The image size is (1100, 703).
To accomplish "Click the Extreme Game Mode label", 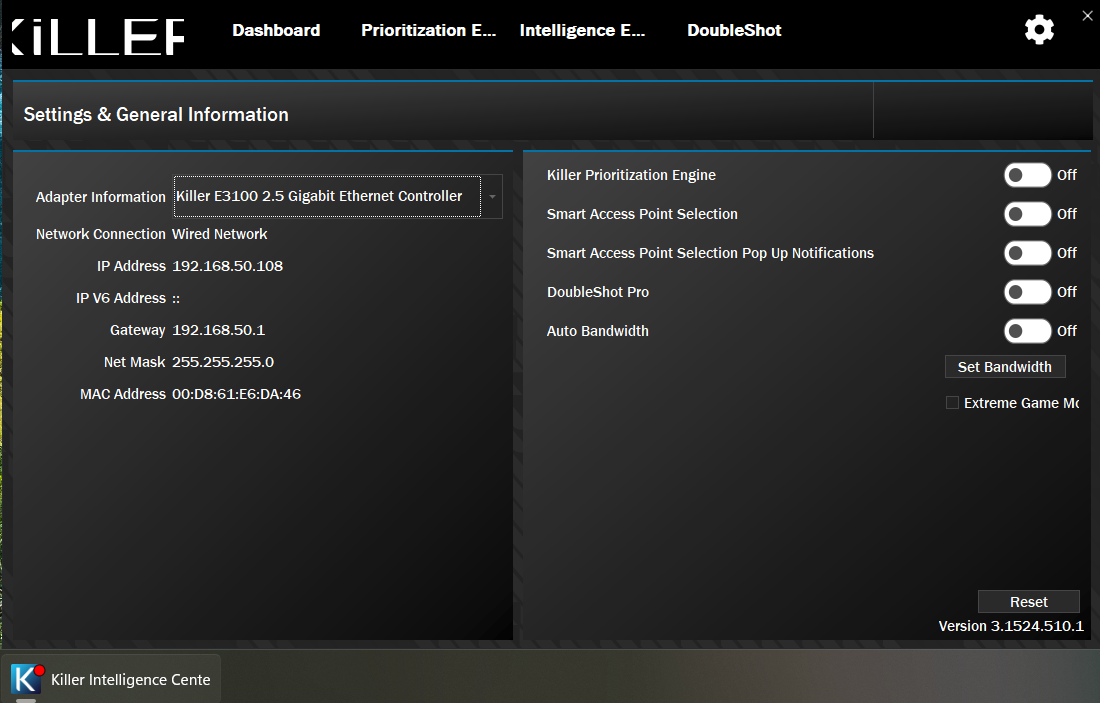I will (x=1021, y=403).
